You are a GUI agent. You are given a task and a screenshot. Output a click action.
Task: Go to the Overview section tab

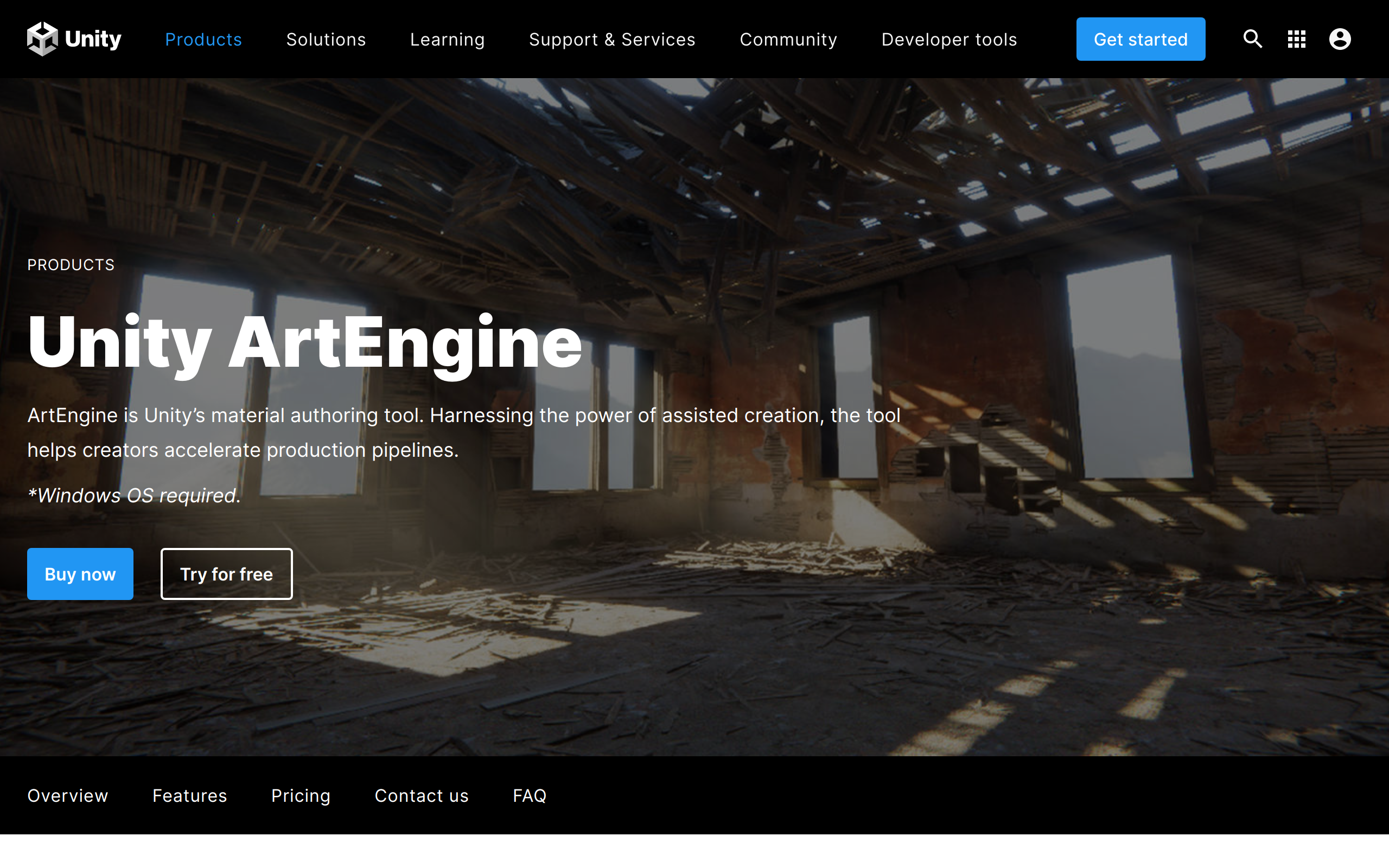[68, 795]
